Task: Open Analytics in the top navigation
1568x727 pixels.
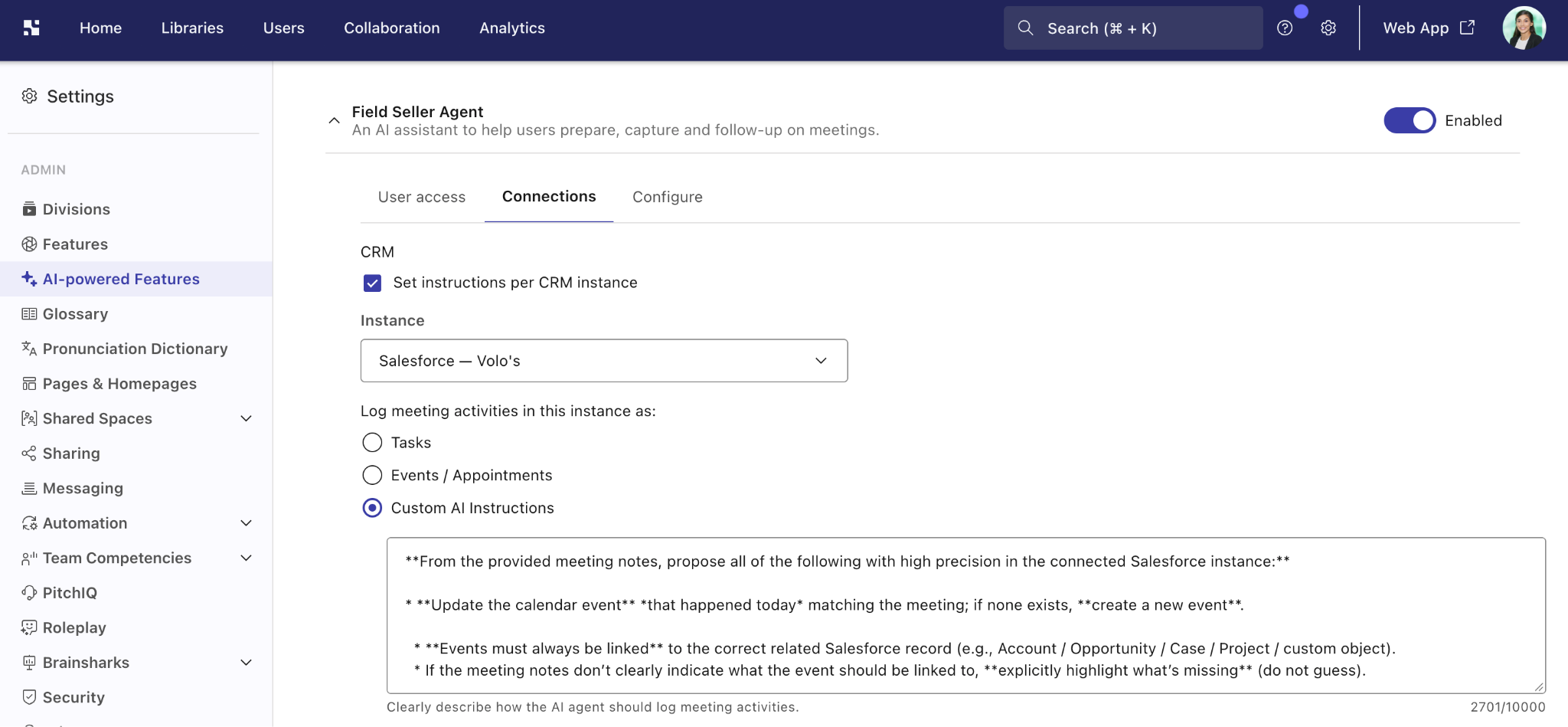Action: coord(512,28)
